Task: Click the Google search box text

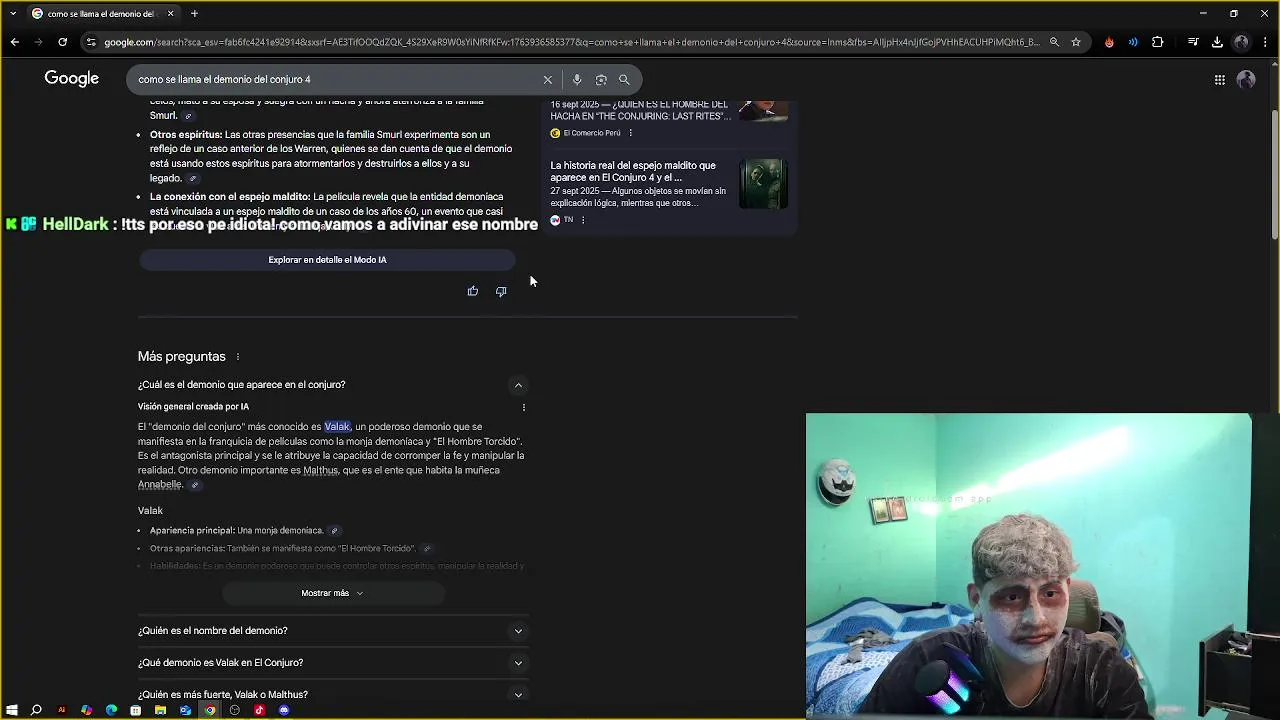Action: [224, 79]
